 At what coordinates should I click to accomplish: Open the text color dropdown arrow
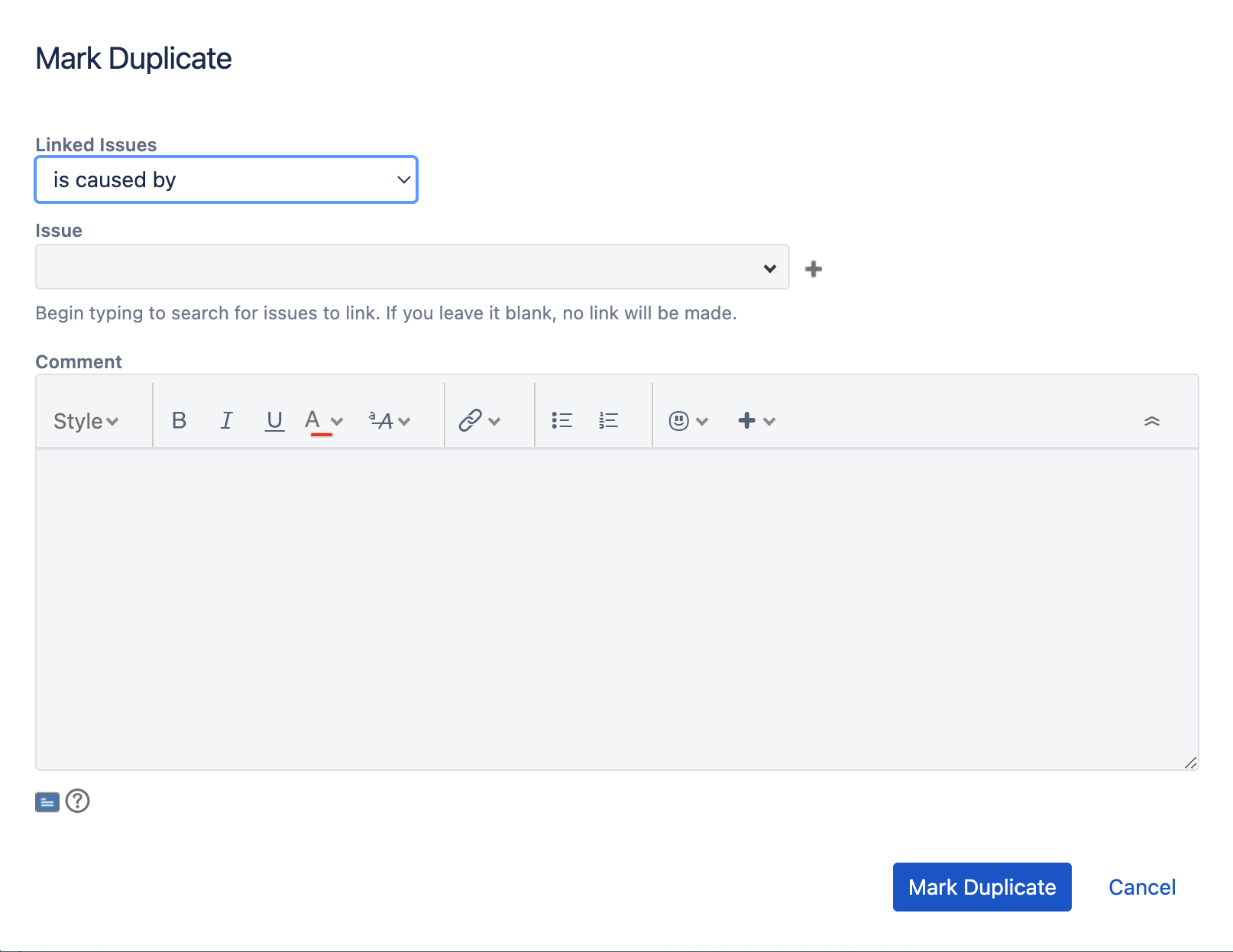[337, 422]
